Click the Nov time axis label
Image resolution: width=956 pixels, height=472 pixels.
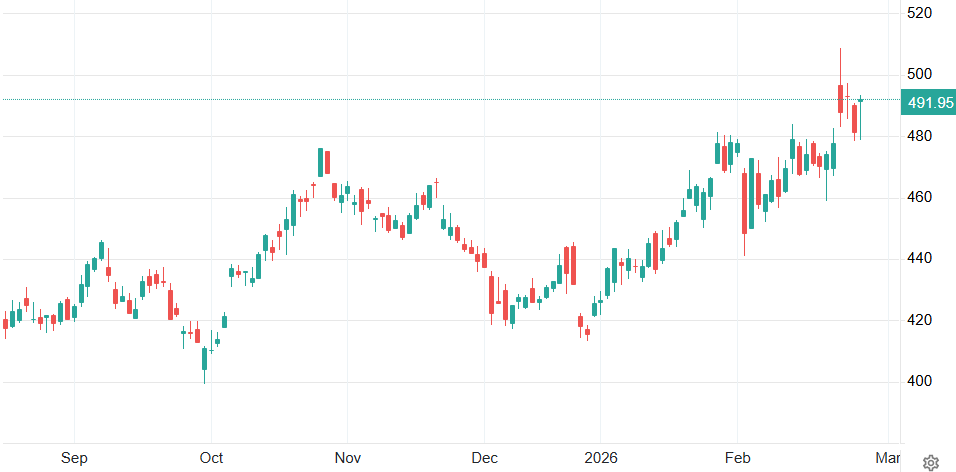click(x=347, y=458)
